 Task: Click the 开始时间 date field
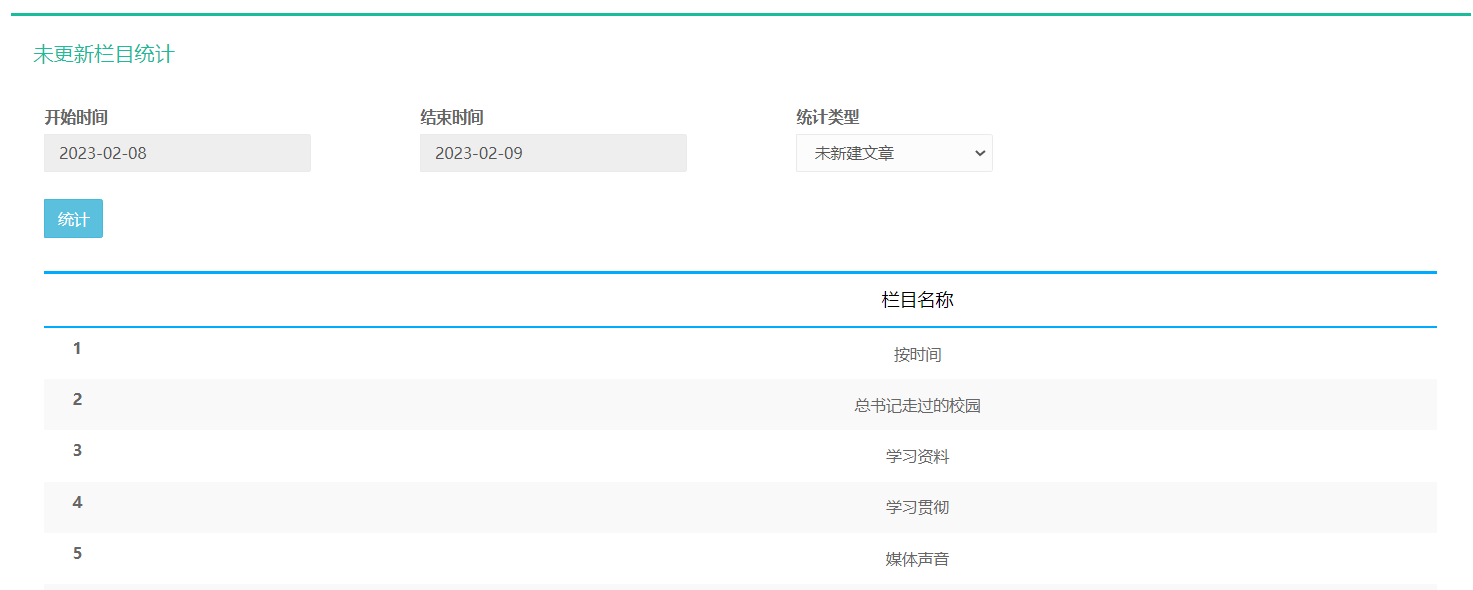point(177,153)
